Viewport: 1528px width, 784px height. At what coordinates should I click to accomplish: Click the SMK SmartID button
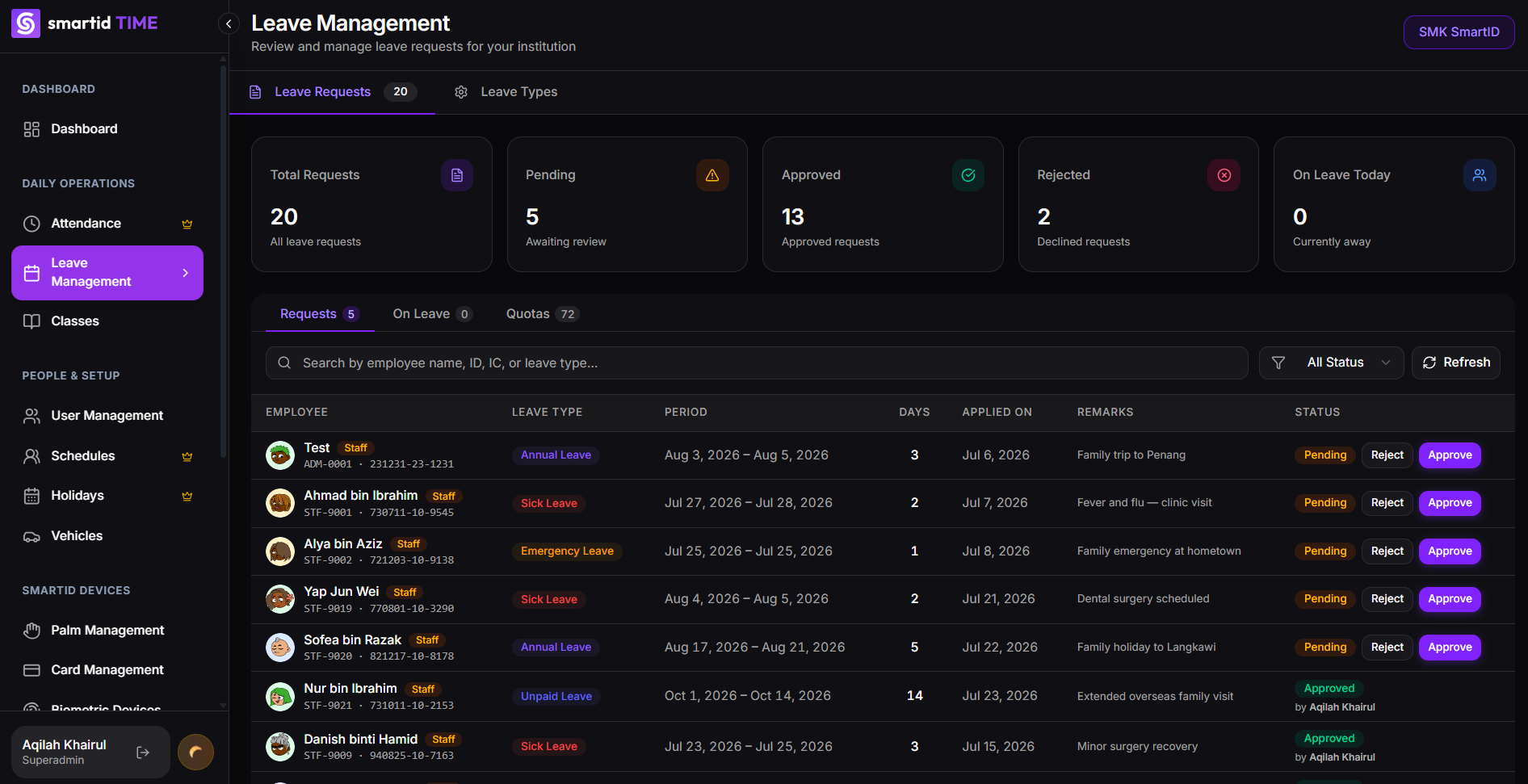pyautogui.click(x=1459, y=32)
